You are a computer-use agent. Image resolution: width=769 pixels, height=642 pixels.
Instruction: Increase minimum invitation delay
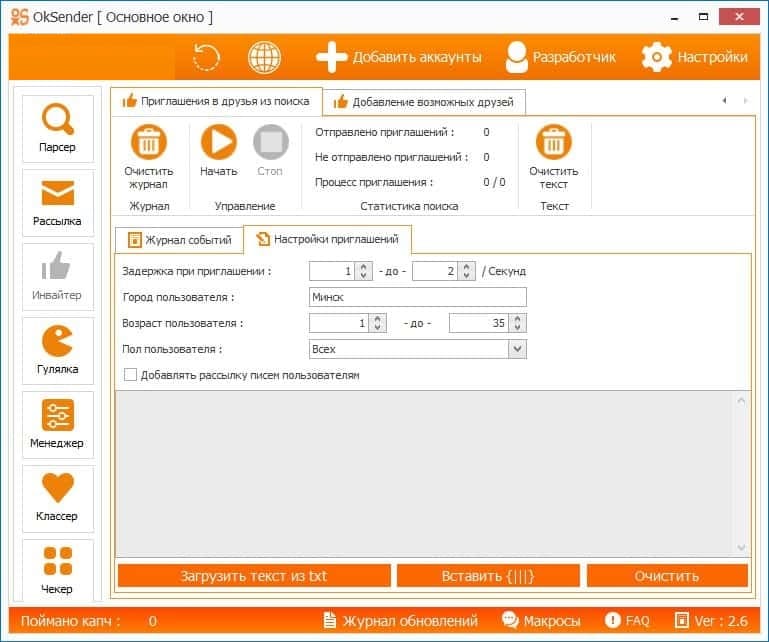[x=363, y=267]
